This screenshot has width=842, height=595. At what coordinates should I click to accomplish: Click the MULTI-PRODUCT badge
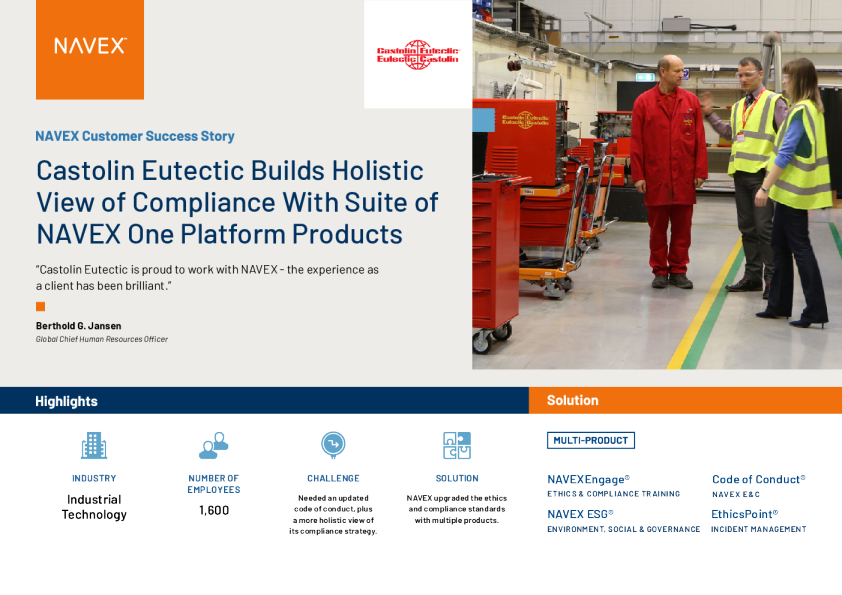tap(590, 440)
